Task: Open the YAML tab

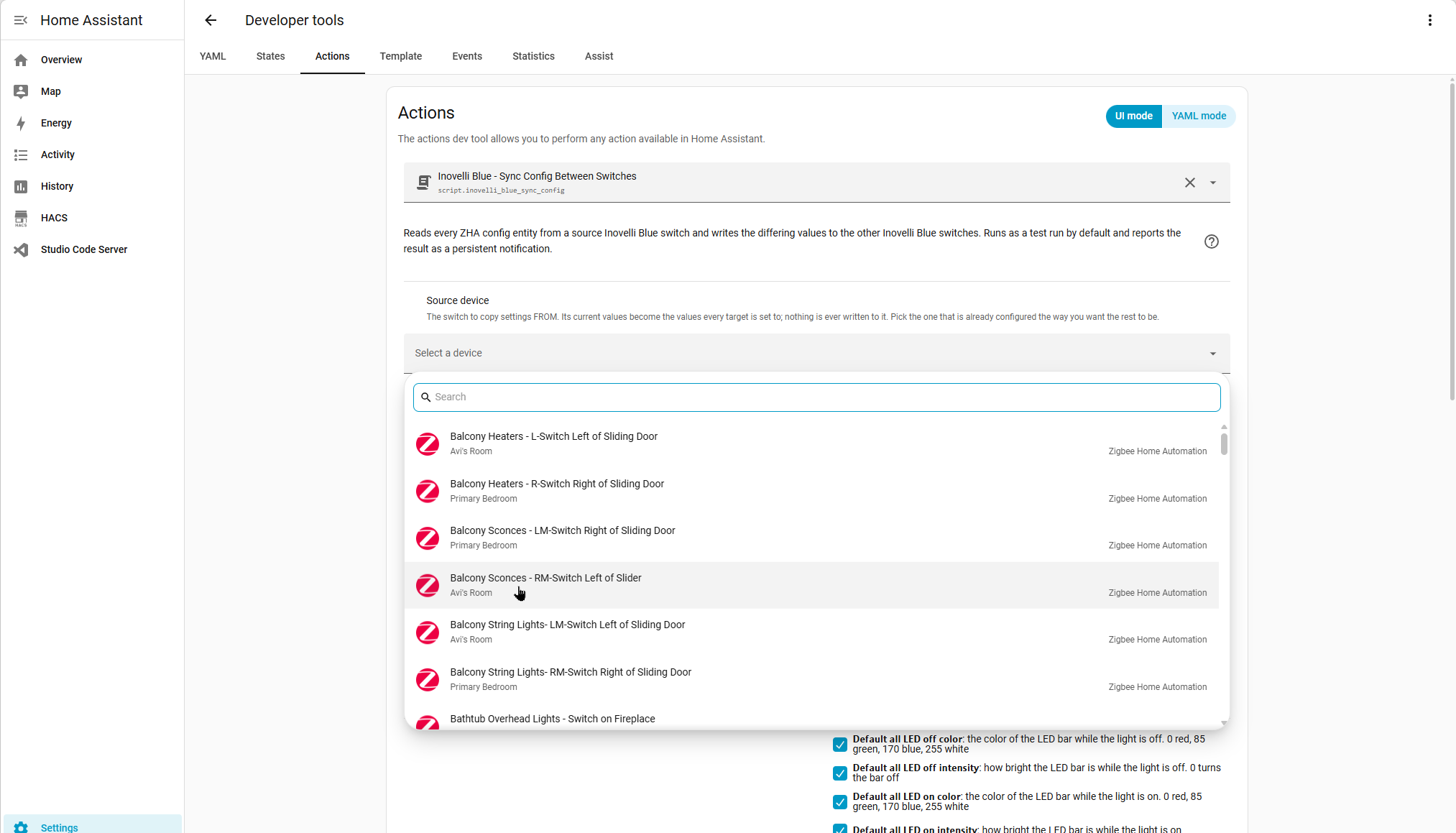Action: [213, 56]
